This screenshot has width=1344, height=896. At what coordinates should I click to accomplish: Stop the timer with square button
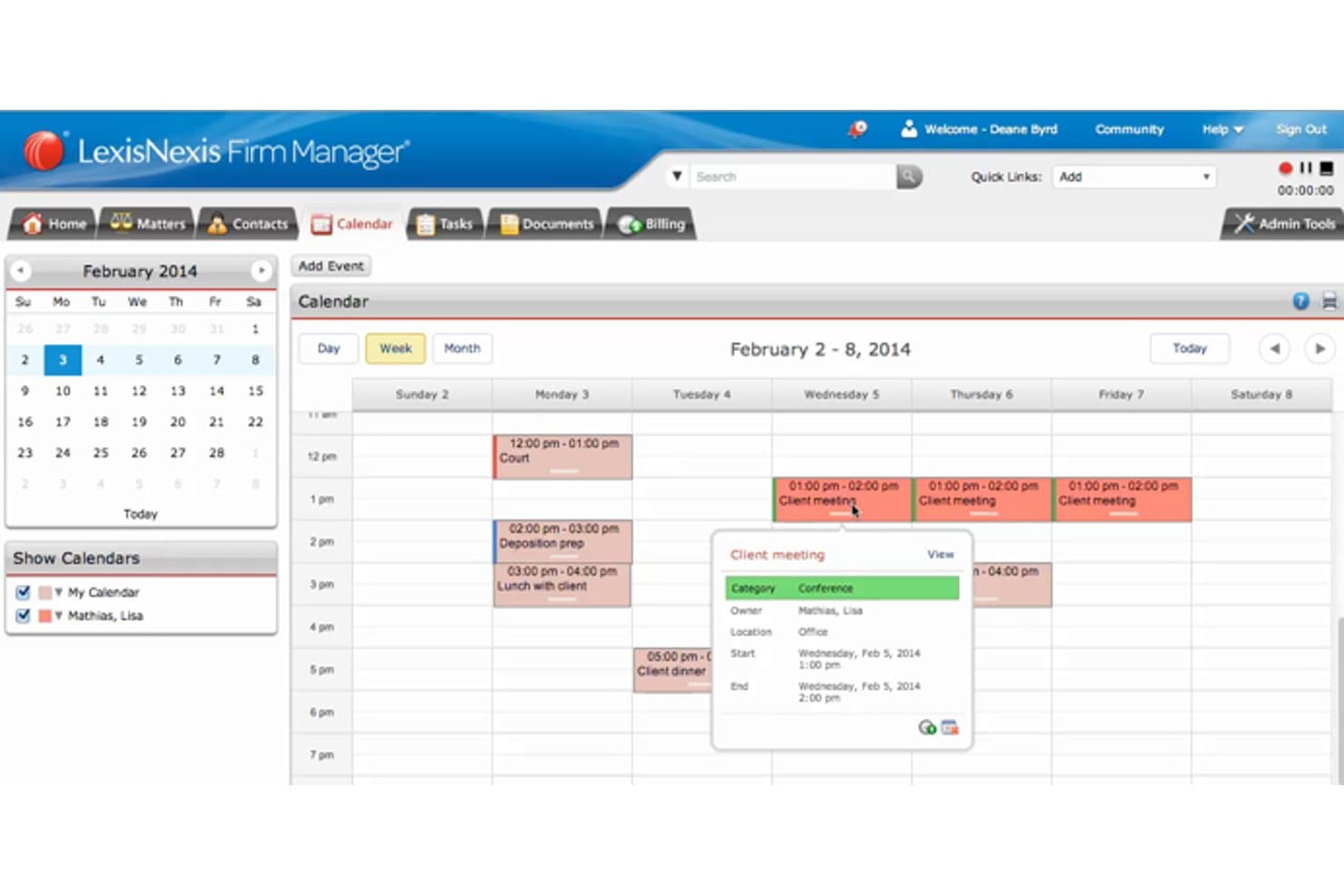pos(1327,168)
